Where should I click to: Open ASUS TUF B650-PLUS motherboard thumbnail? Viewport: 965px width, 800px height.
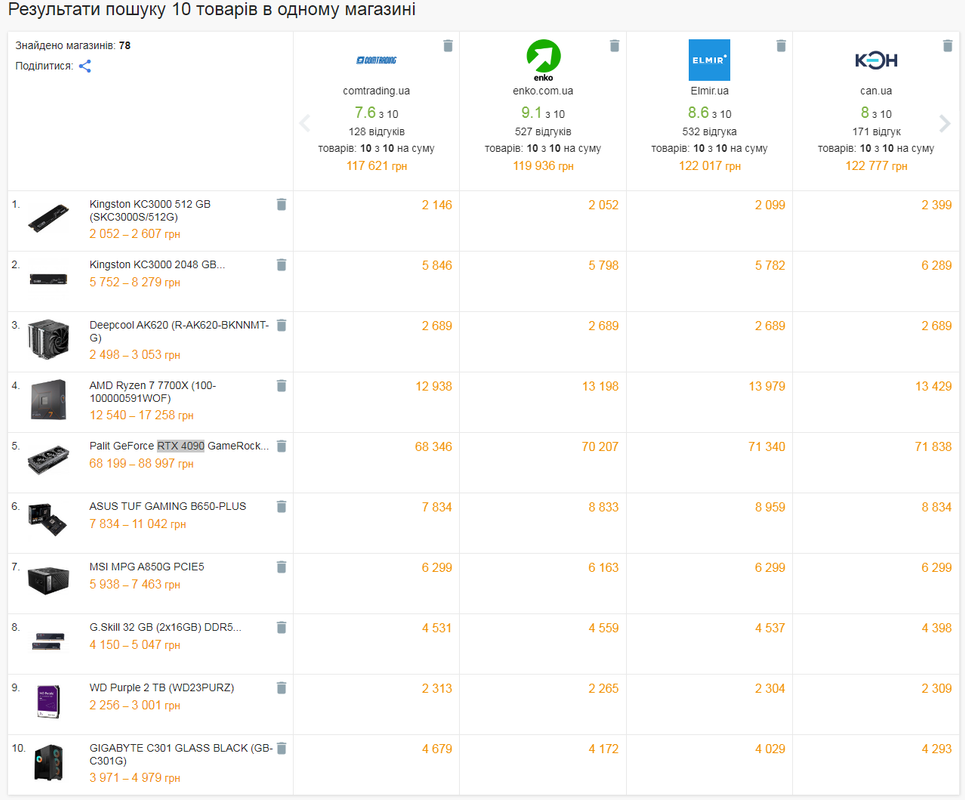click(x=48, y=520)
